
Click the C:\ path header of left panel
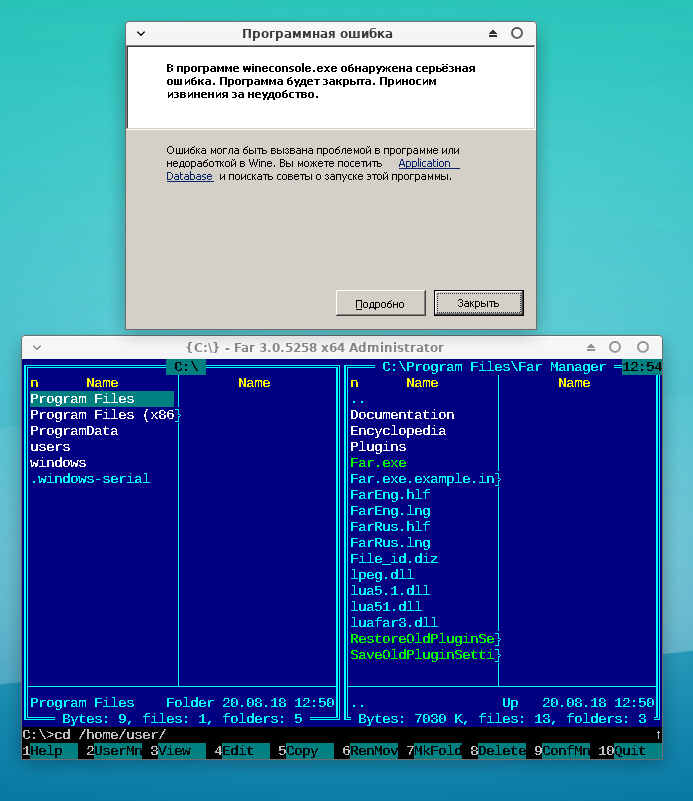coord(186,367)
